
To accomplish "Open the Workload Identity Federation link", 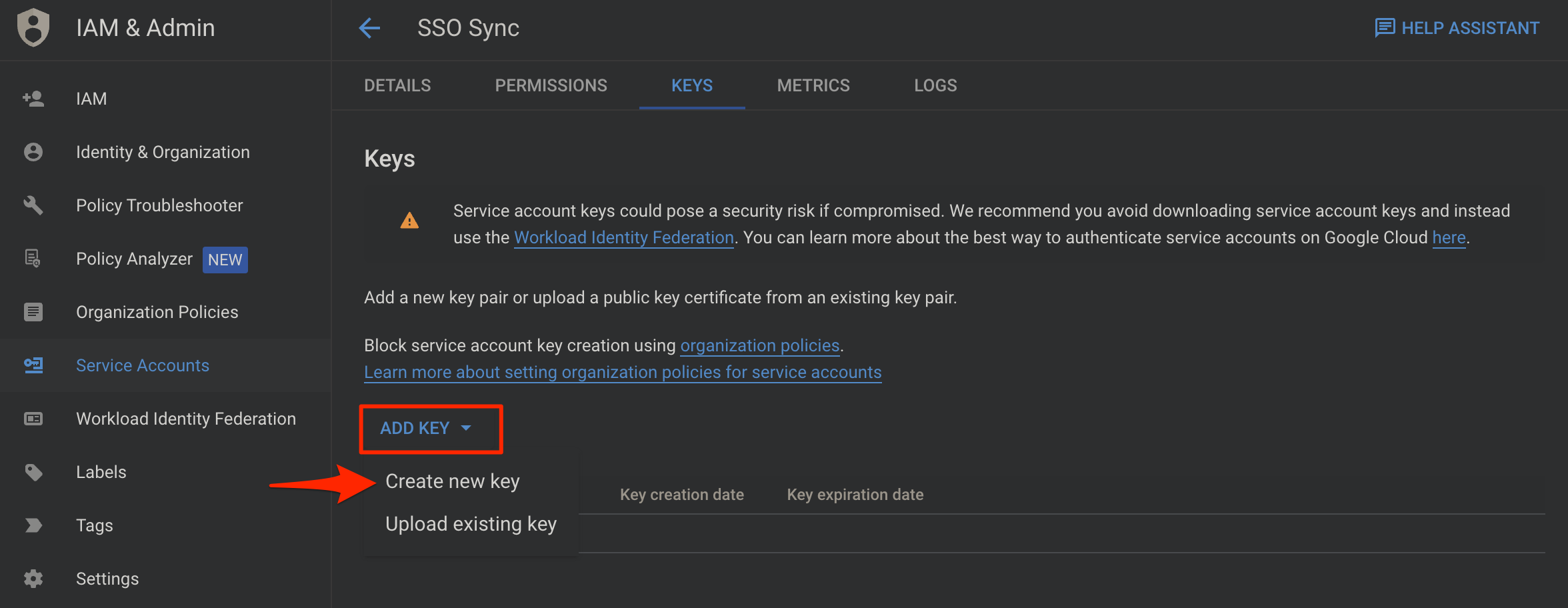I will coord(624,237).
